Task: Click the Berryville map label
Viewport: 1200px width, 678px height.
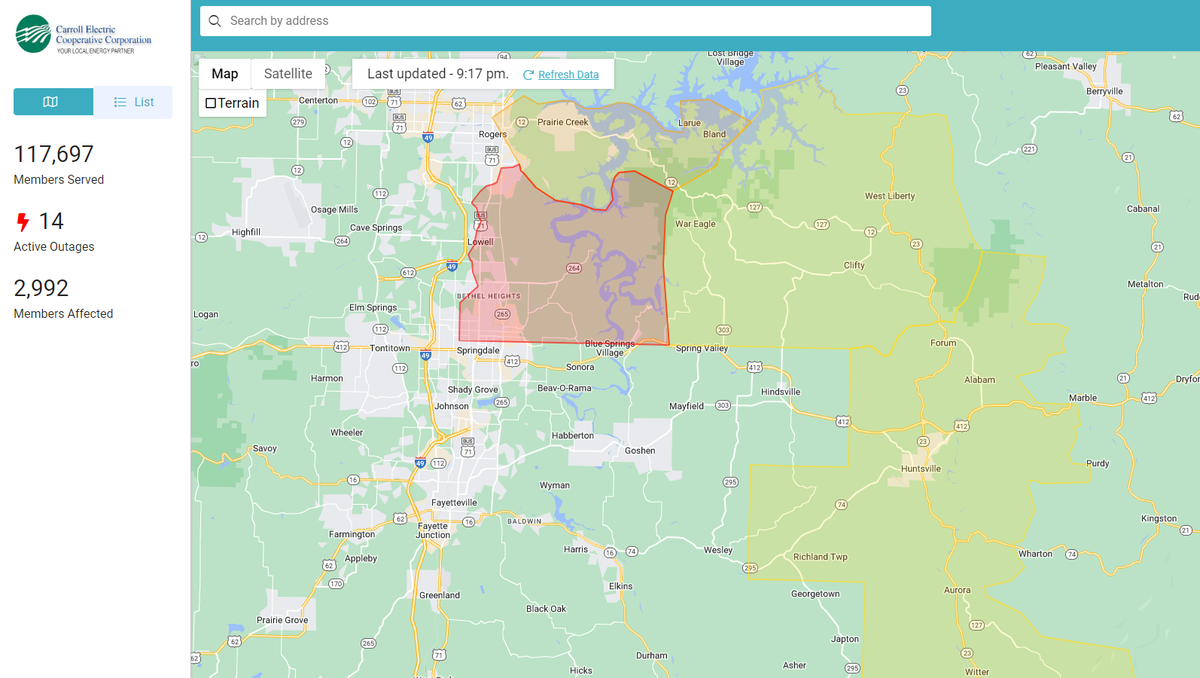Action: [x=1104, y=91]
